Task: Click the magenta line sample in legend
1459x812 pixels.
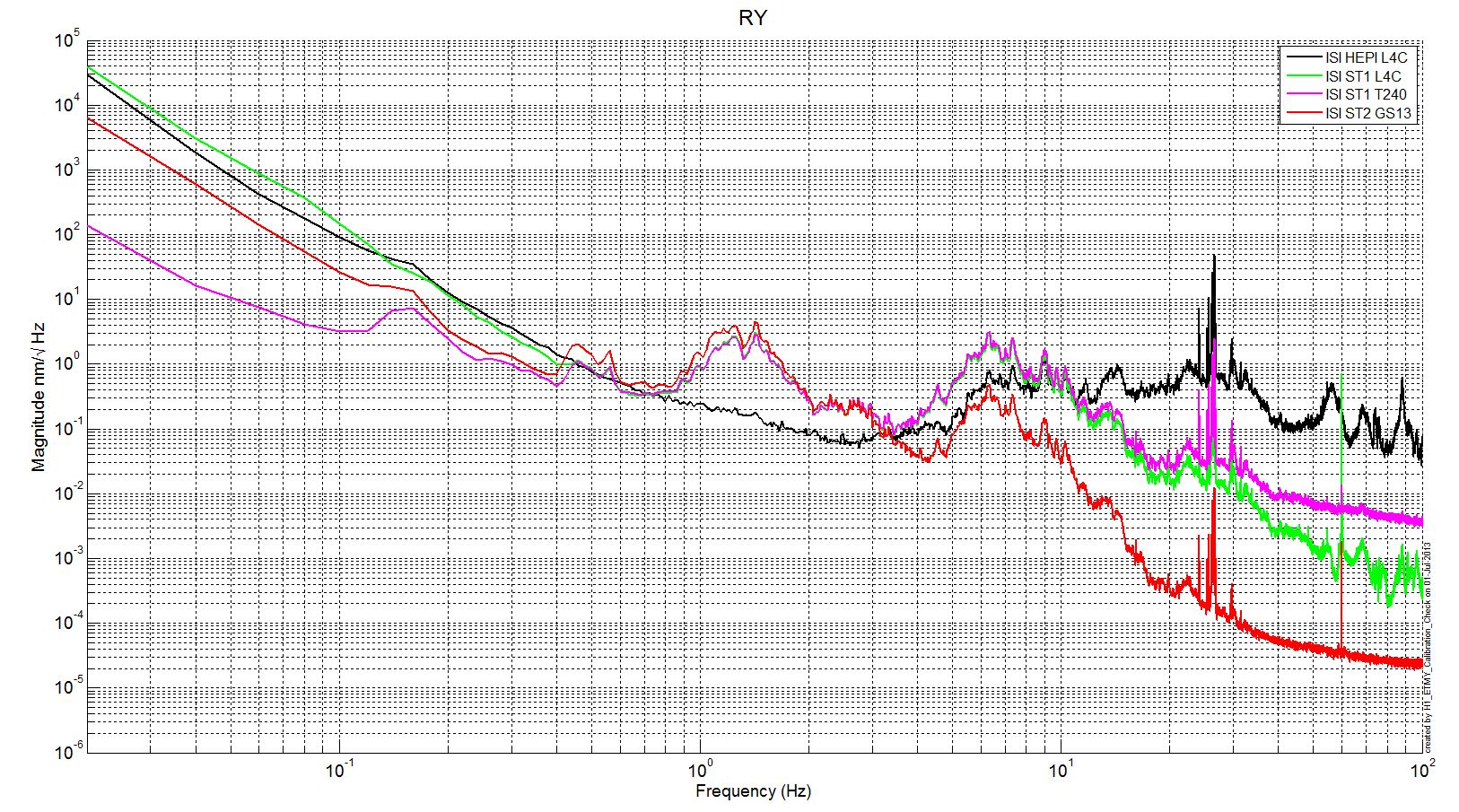Action: pyautogui.click(x=1301, y=94)
